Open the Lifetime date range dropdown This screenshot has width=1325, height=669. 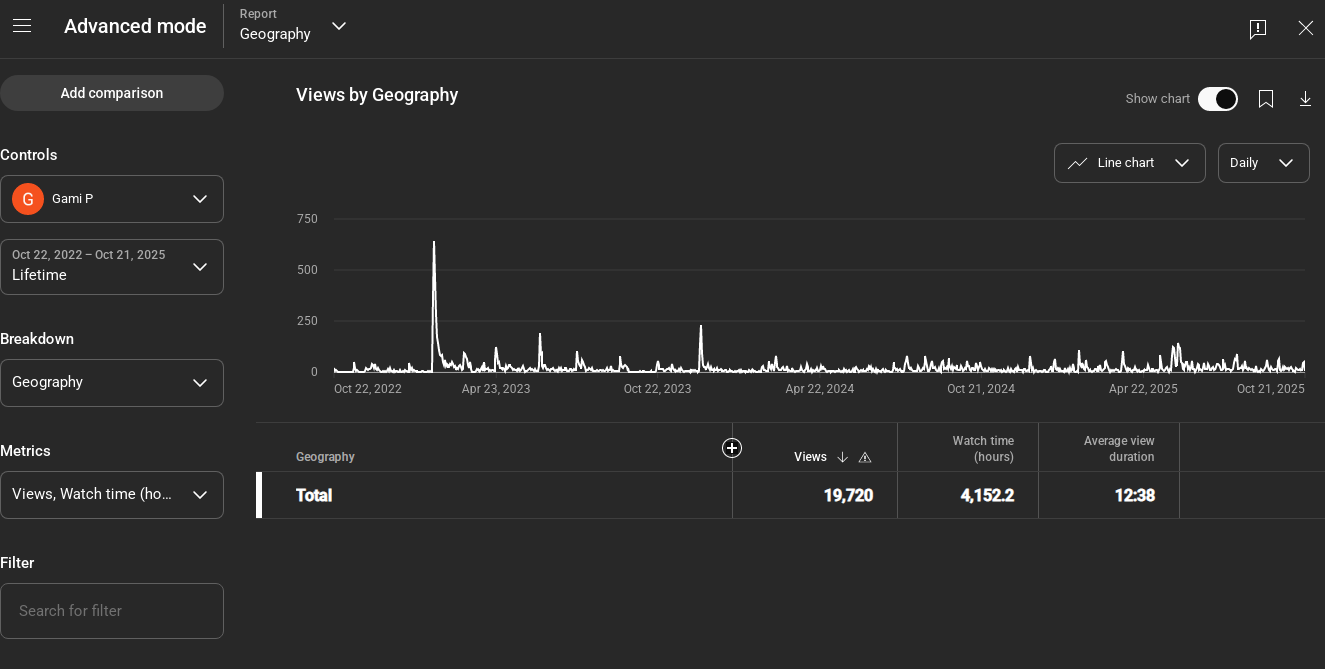[112, 267]
